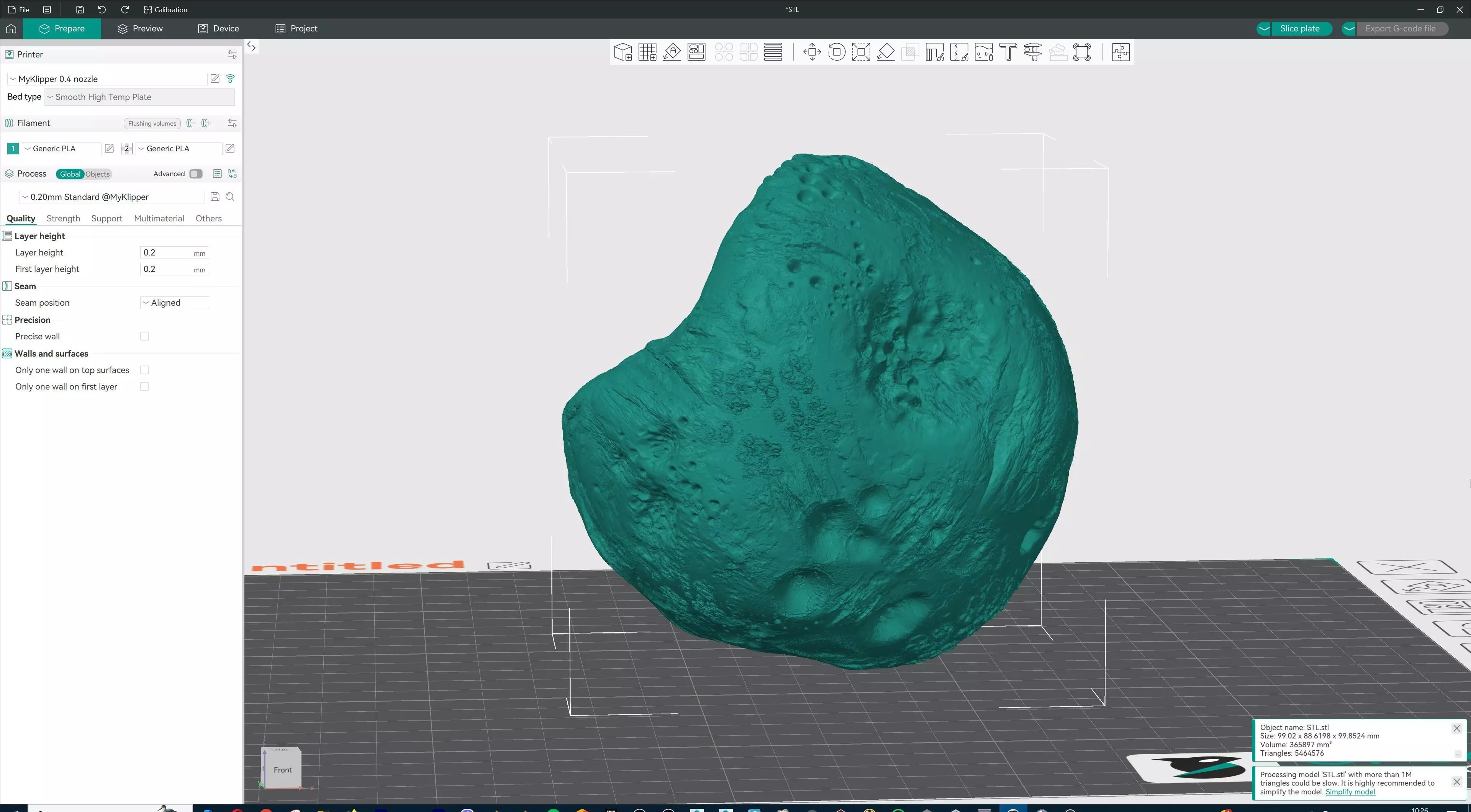This screenshot has width=1471, height=812.
Task: Open the Color painting tool
Action: coord(984,52)
